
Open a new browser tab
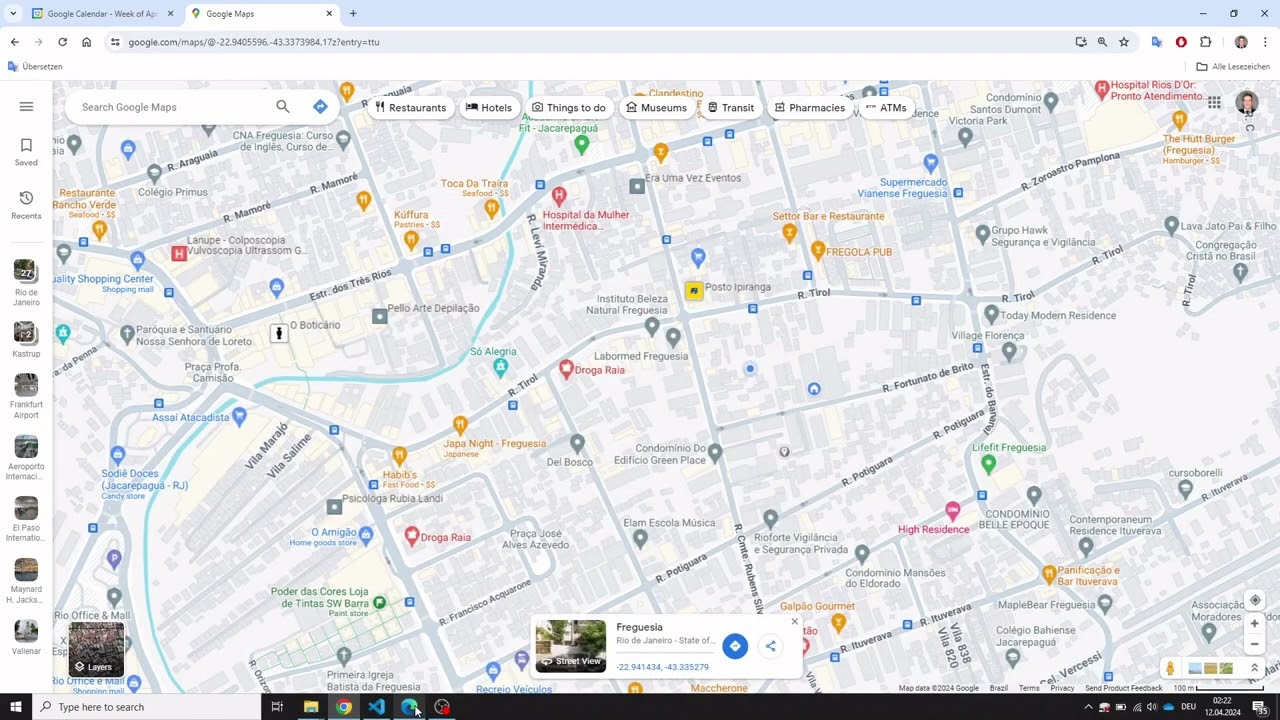click(353, 14)
